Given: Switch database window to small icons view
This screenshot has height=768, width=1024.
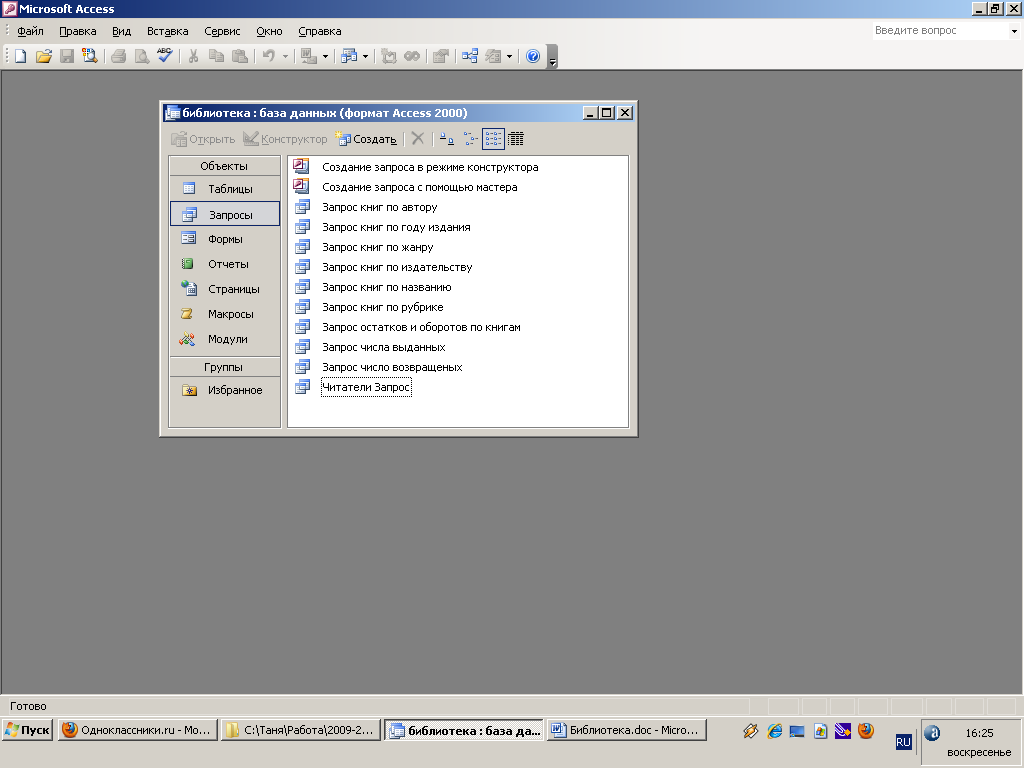Looking at the screenshot, I should click(470, 138).
